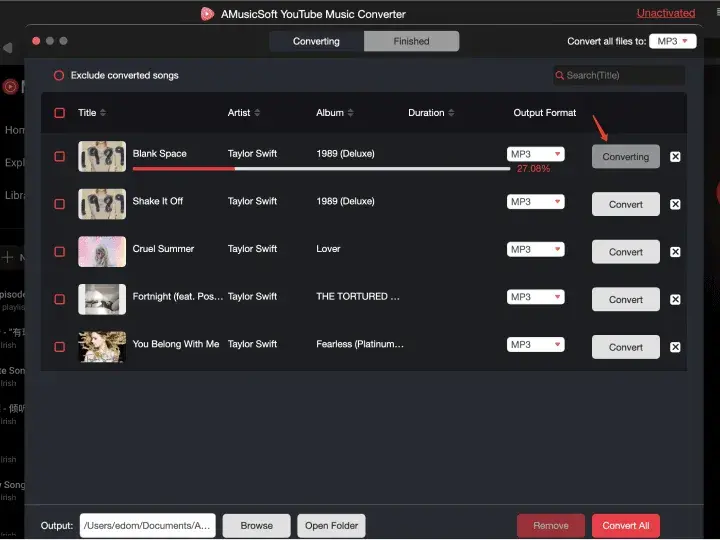Remove Blank Space with its X icon
Screen dimensions: 720x540
pos(675,157)
